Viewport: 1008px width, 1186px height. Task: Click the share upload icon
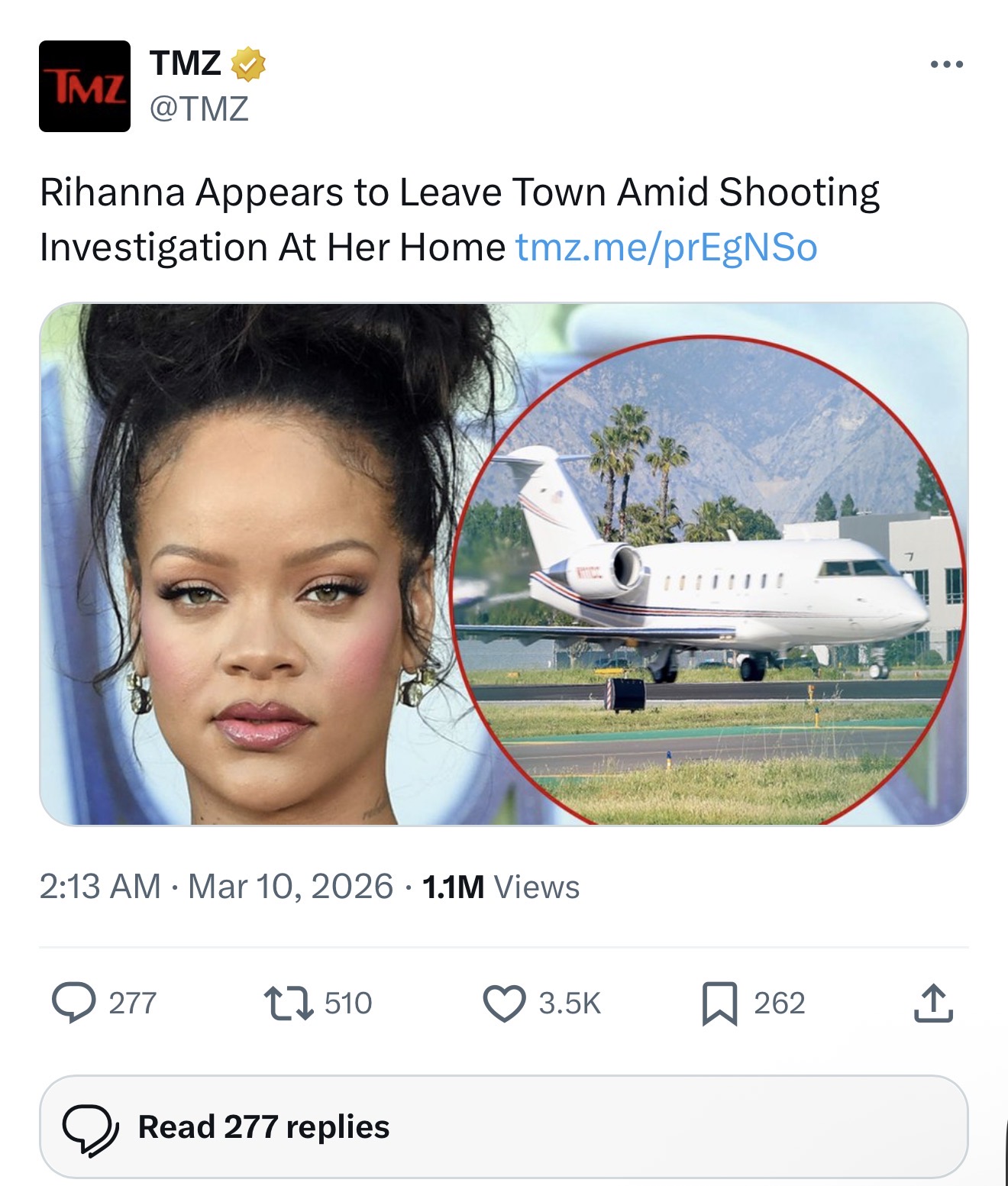[x=933, y=1003]
